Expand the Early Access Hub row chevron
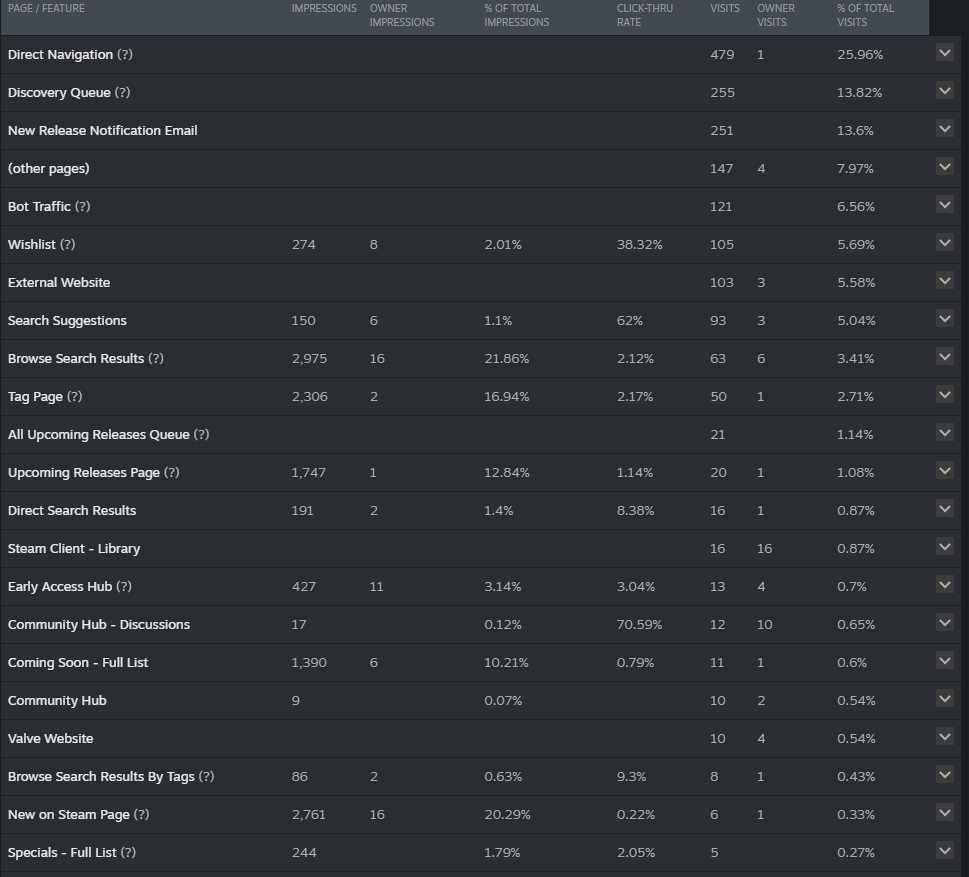969x877 pixels. pos(944,585)
